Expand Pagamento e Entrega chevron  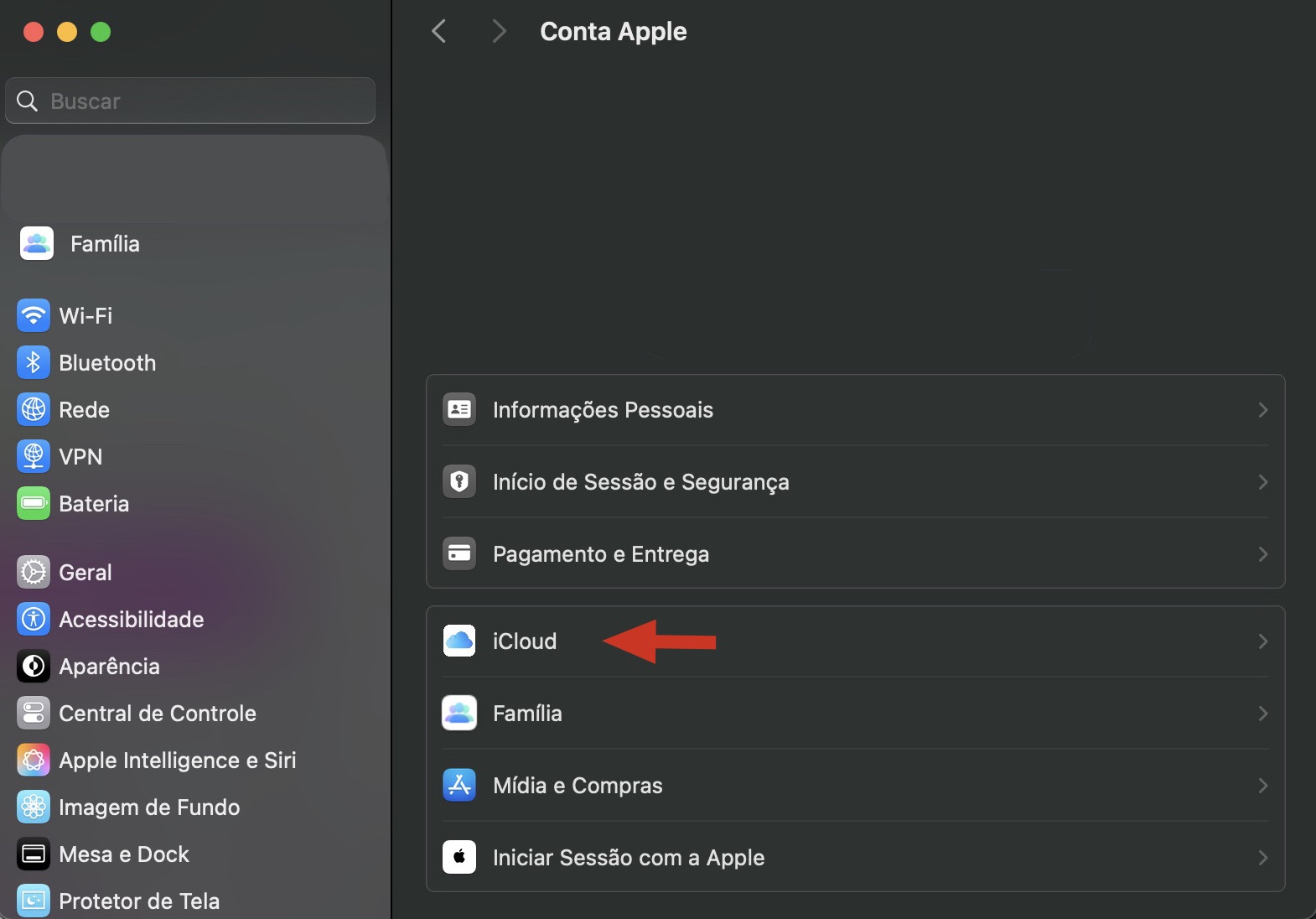click(x=1262, y=553)
